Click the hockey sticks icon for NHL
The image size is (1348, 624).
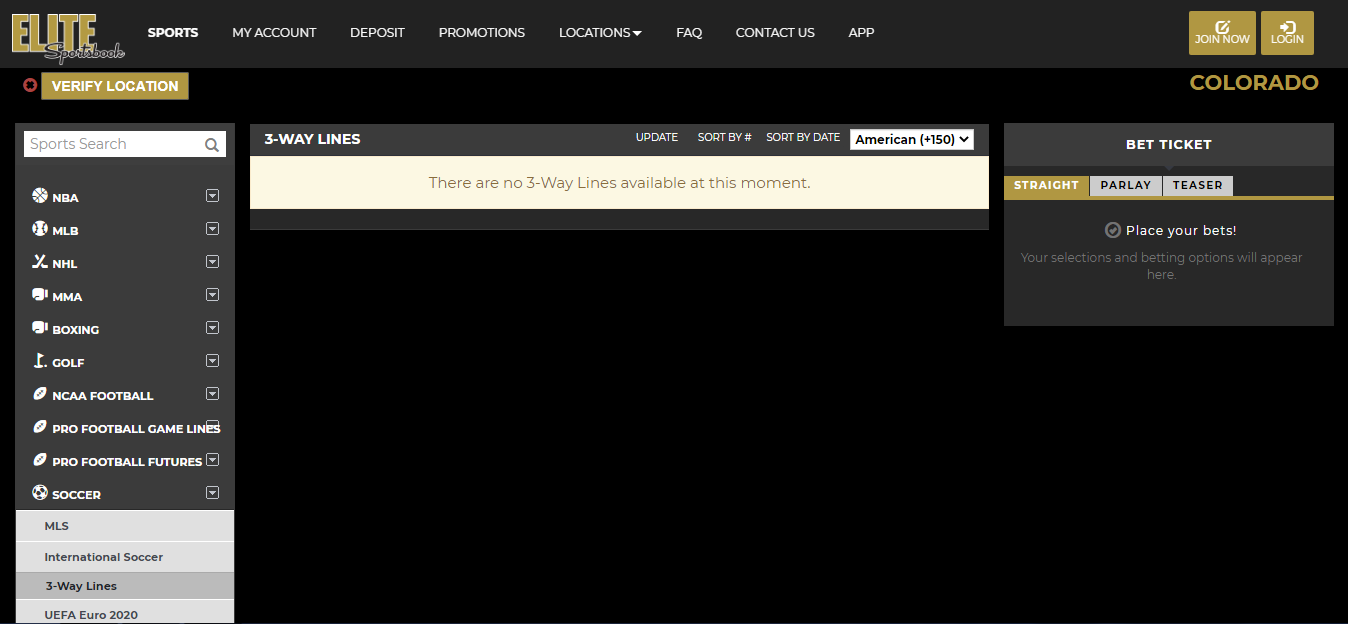(x=40, y=262)
